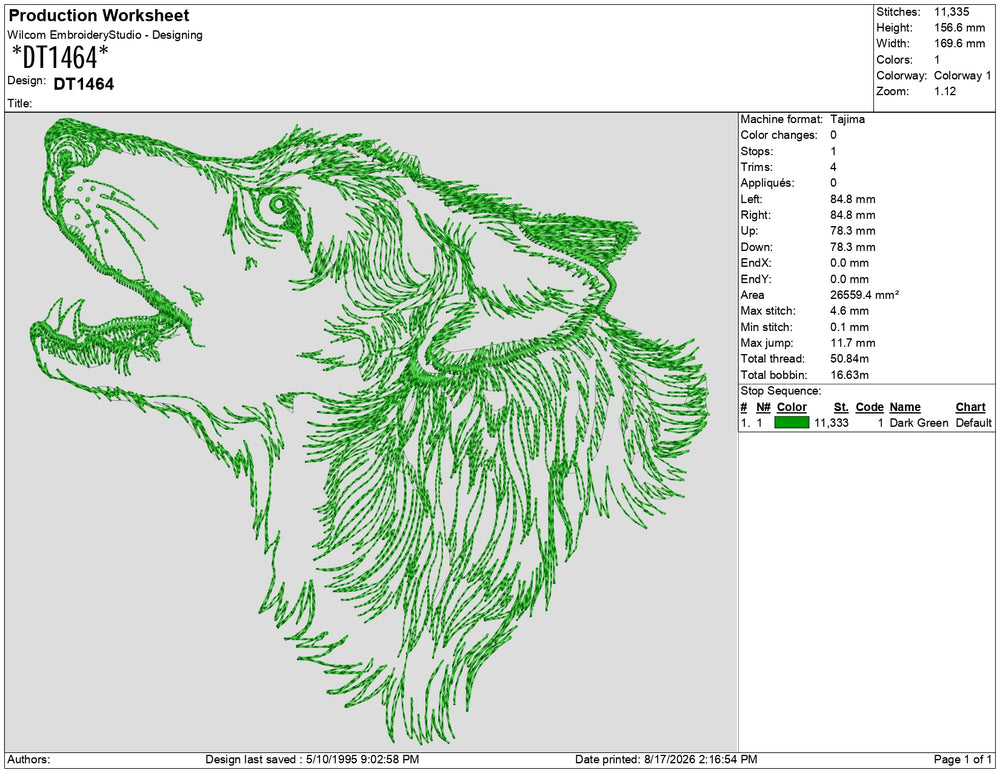
Task: Click the 'Title:' label
Action: tap(20, 103)
